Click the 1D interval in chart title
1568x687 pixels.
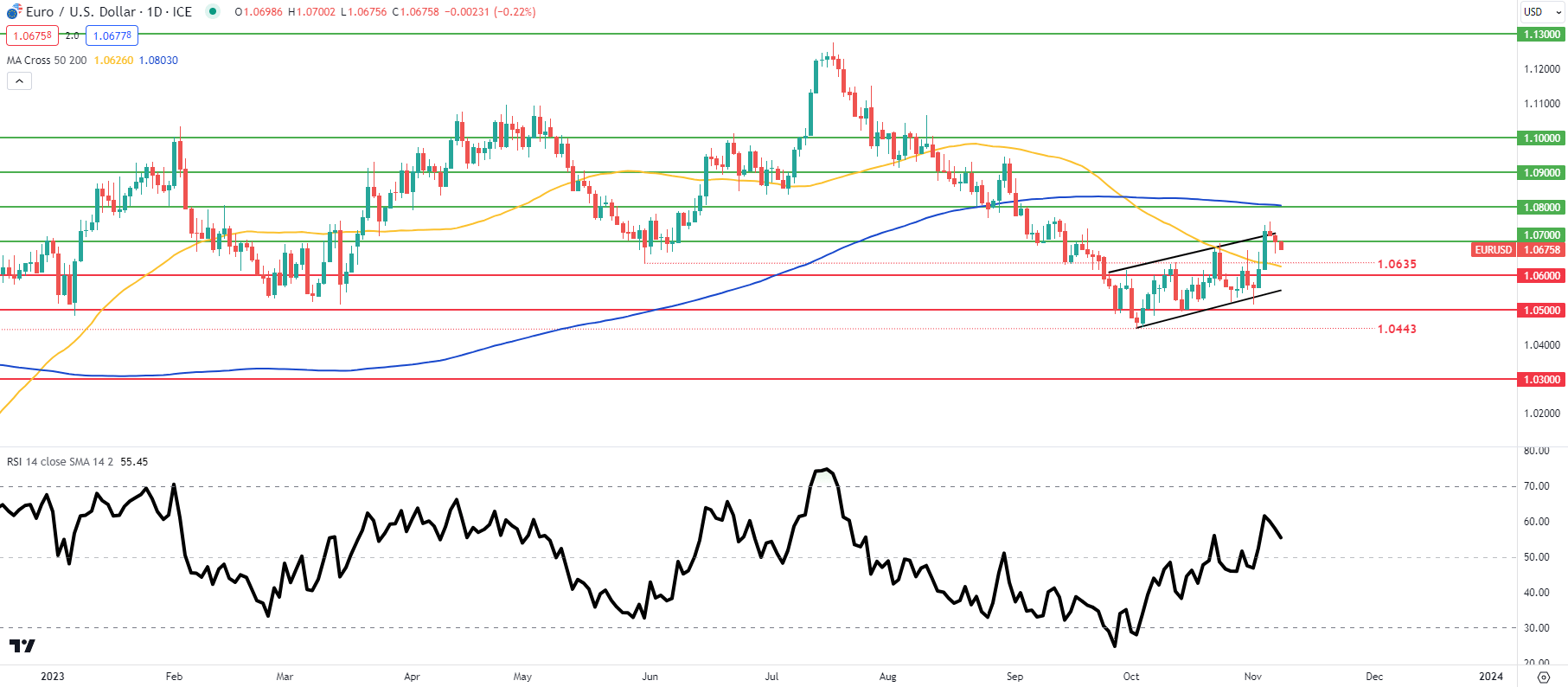[156, 11]
